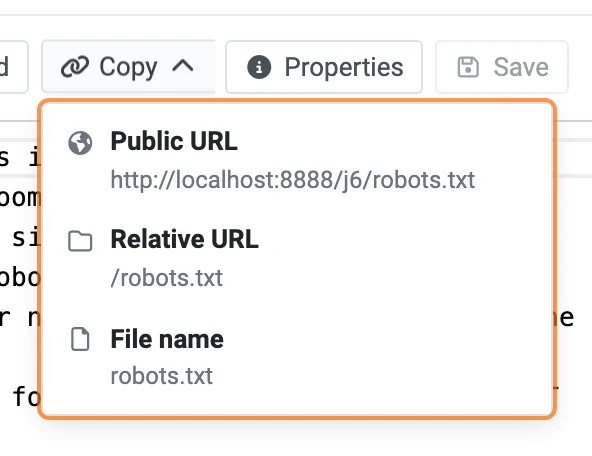This screenshot has width=592, height=456.
Task: Click the folder icon beside Relative URL
Action: click(80, 241)
